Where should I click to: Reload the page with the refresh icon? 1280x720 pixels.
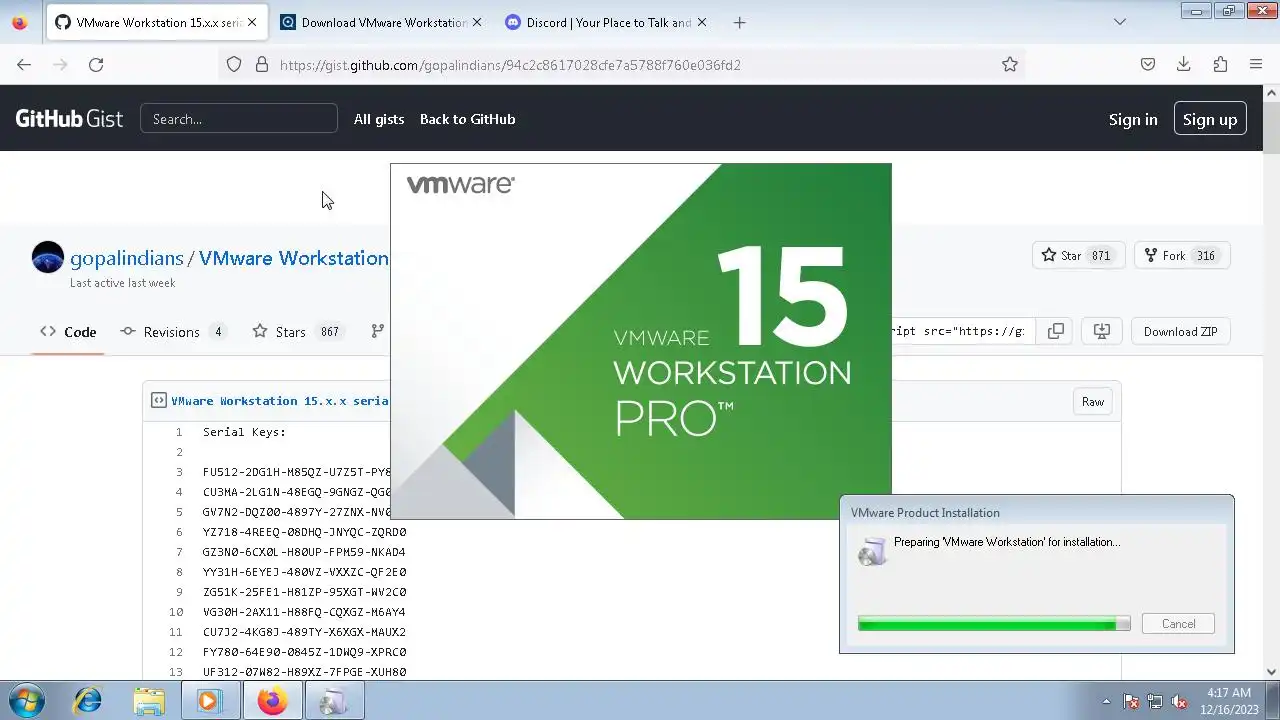point(96,64)
